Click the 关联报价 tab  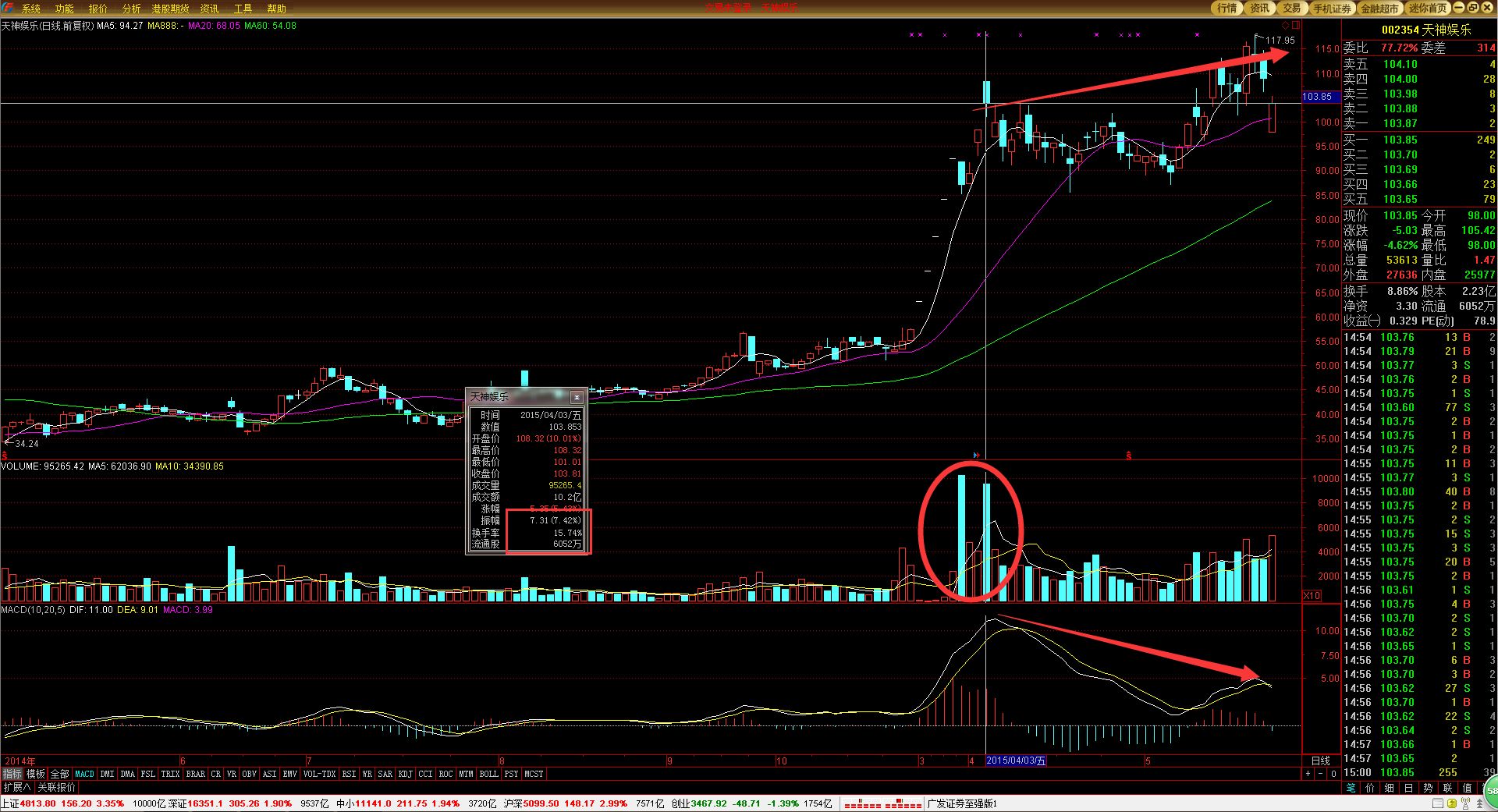pyautogui.click(x=56, y=787)
